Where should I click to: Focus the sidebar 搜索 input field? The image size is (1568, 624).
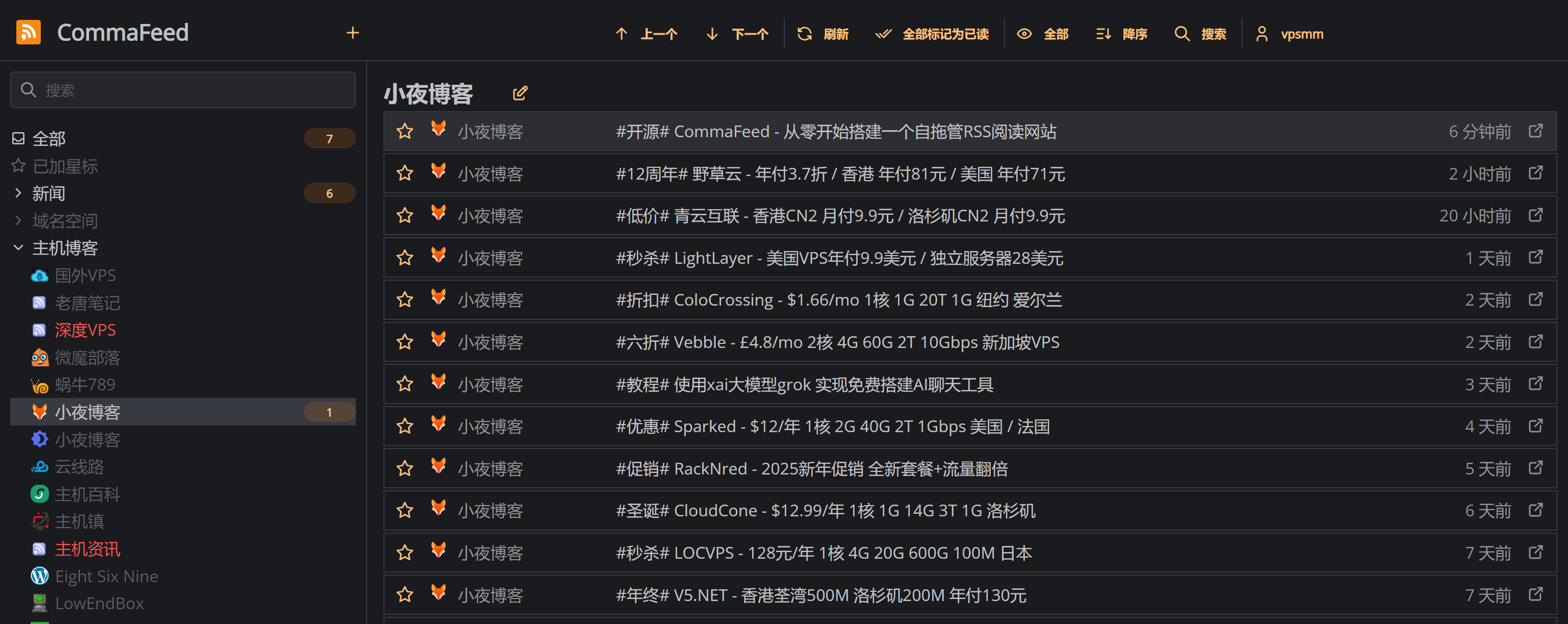183,90
